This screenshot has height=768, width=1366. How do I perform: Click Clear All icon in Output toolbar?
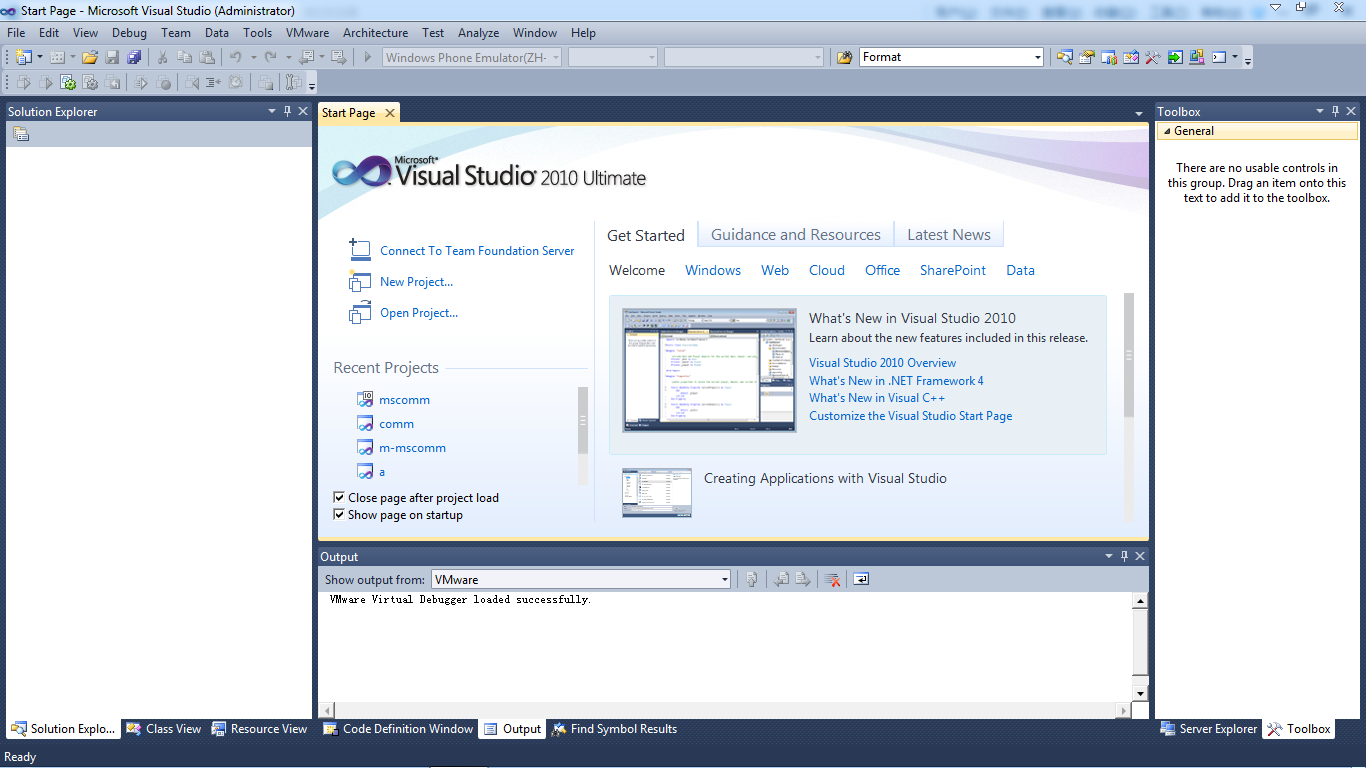[831, 579]
